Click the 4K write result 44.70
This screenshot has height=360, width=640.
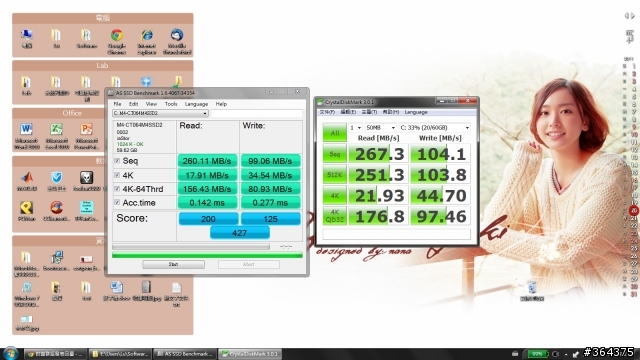pos(440,196)
